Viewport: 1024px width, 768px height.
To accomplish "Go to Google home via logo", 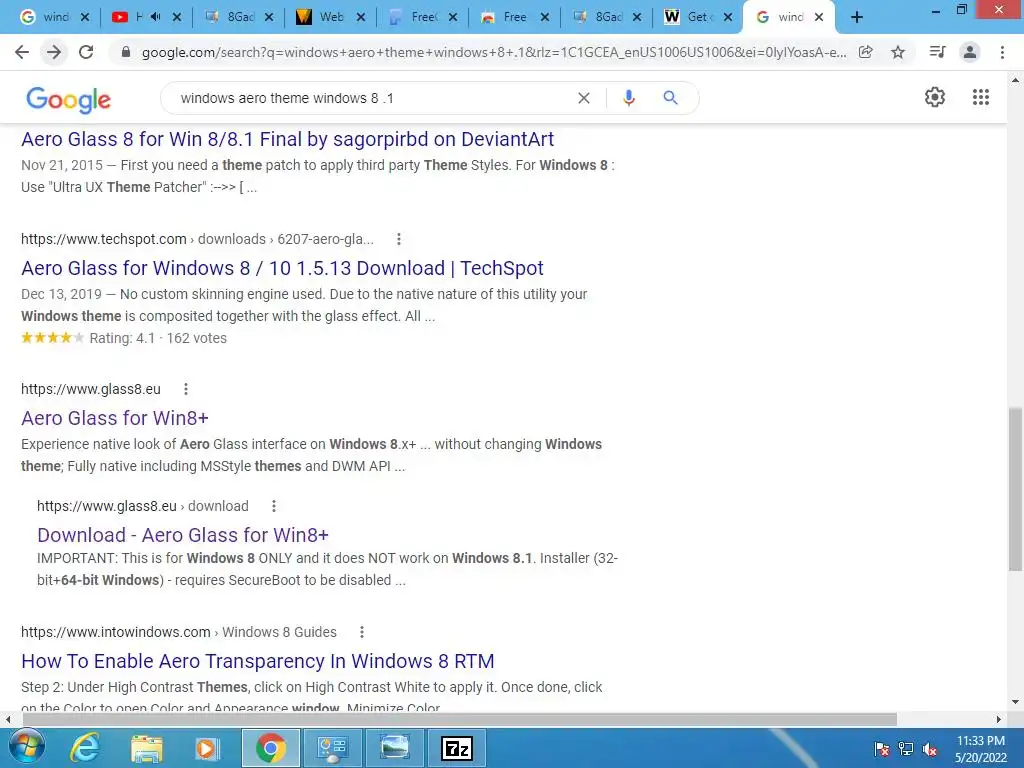I will coord(69,99).
